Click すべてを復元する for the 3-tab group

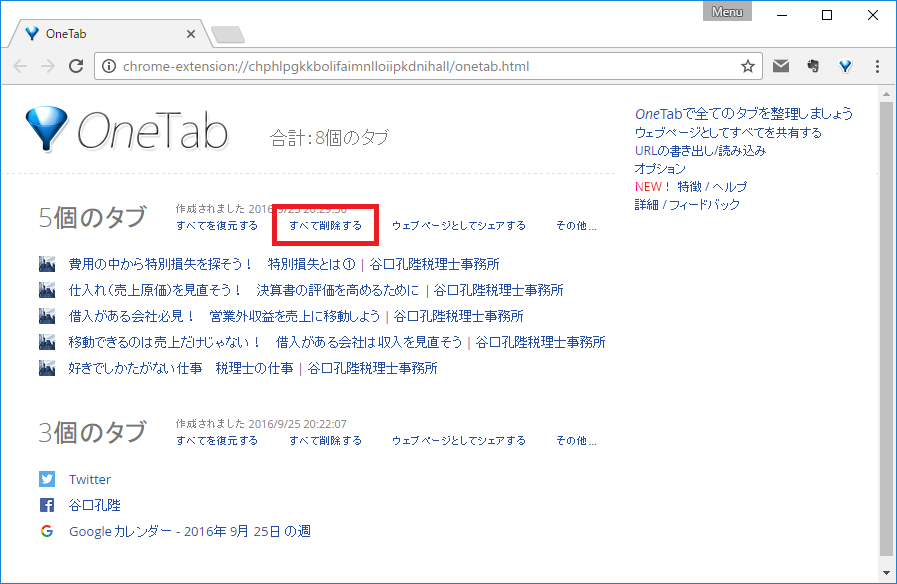(217, 441)
